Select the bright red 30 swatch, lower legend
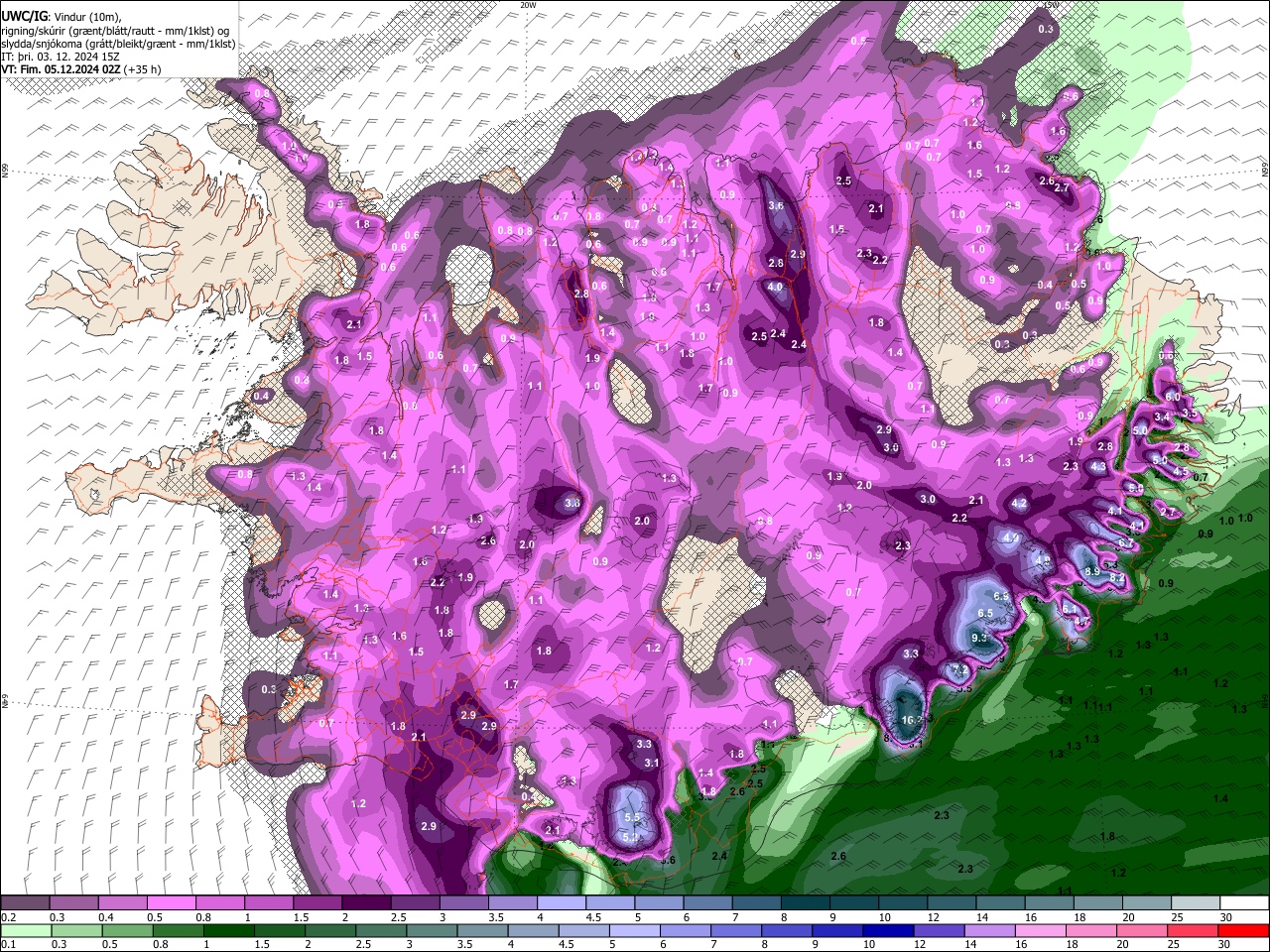The width and height of the screenshot is (1270, 952). (1243, 930)
